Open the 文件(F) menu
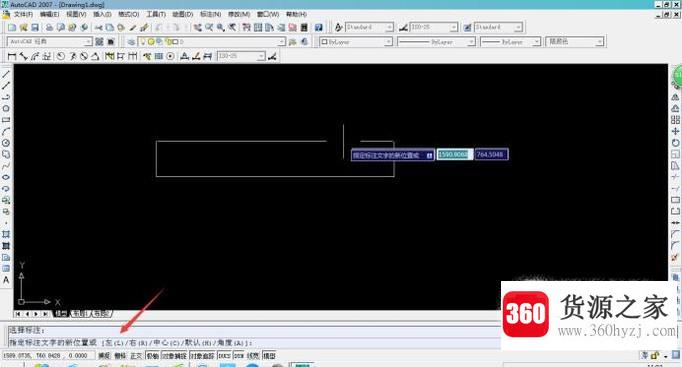 (23, 14)
